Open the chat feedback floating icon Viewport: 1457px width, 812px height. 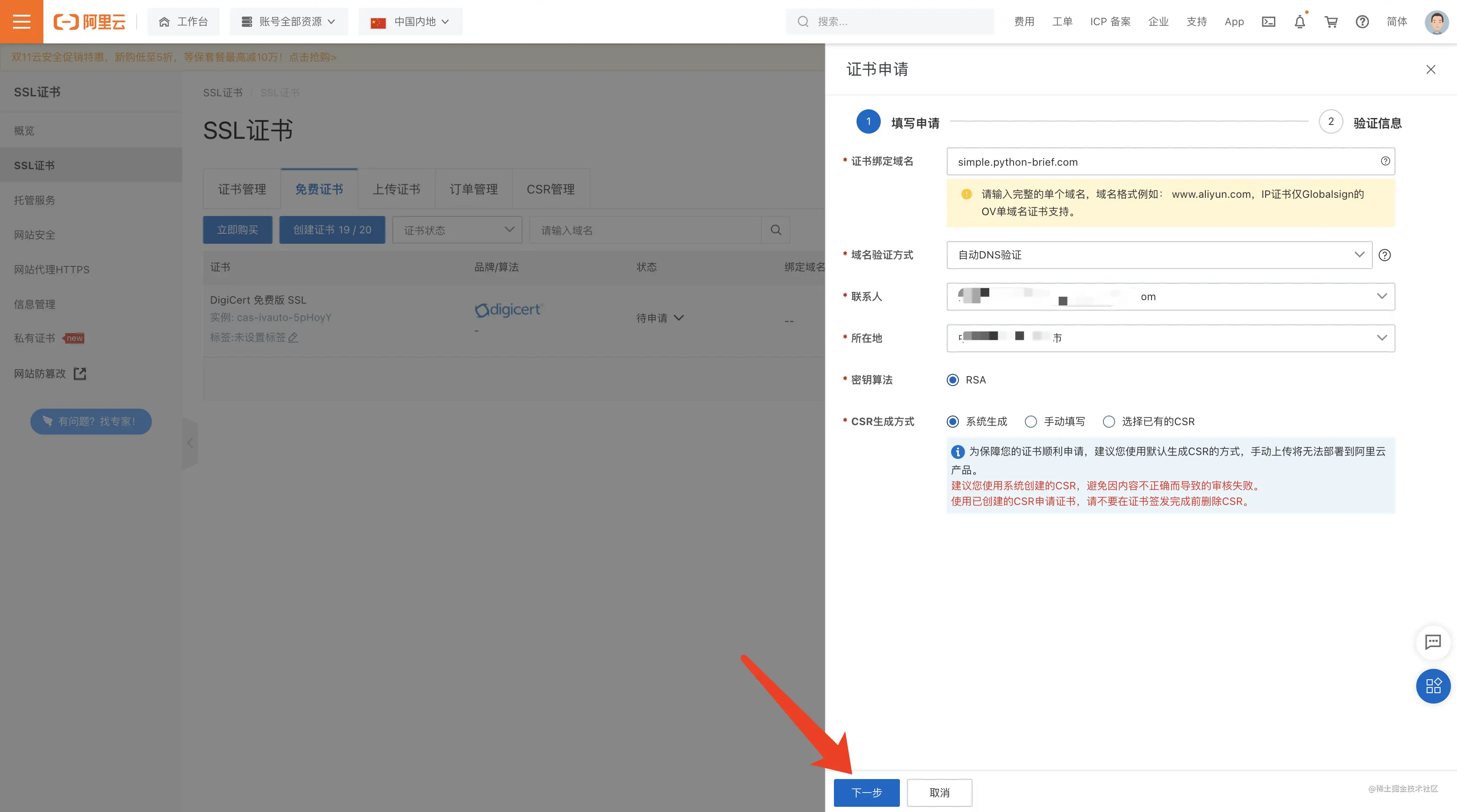click(x=1433, y=642)
